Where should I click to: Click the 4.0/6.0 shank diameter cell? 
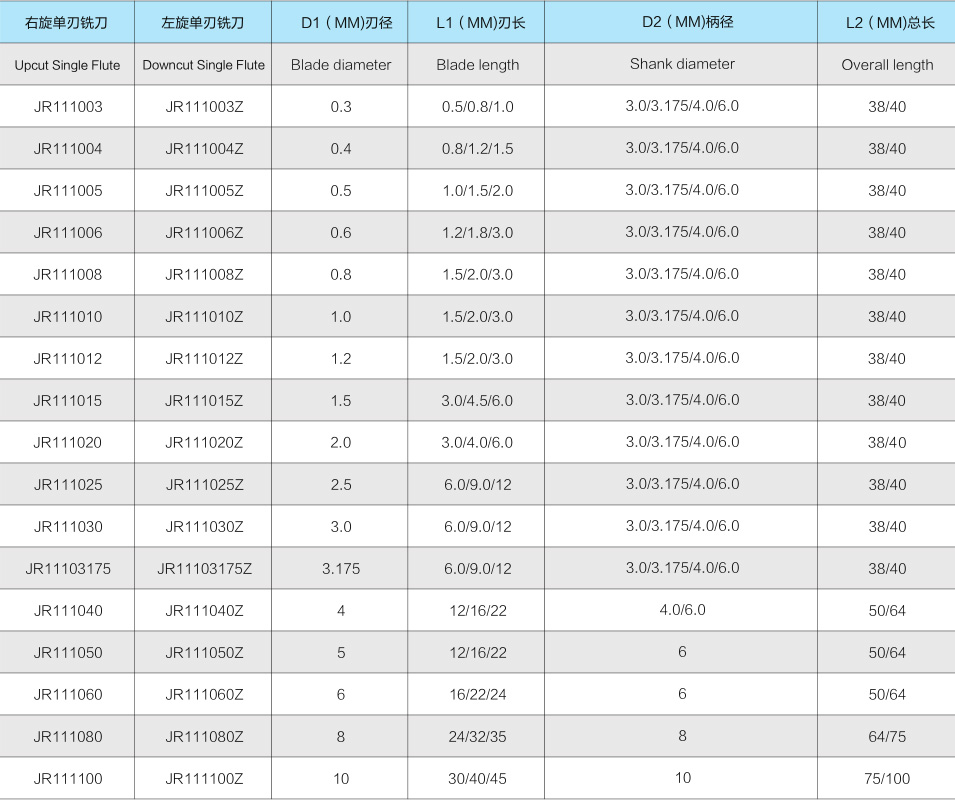682,609
